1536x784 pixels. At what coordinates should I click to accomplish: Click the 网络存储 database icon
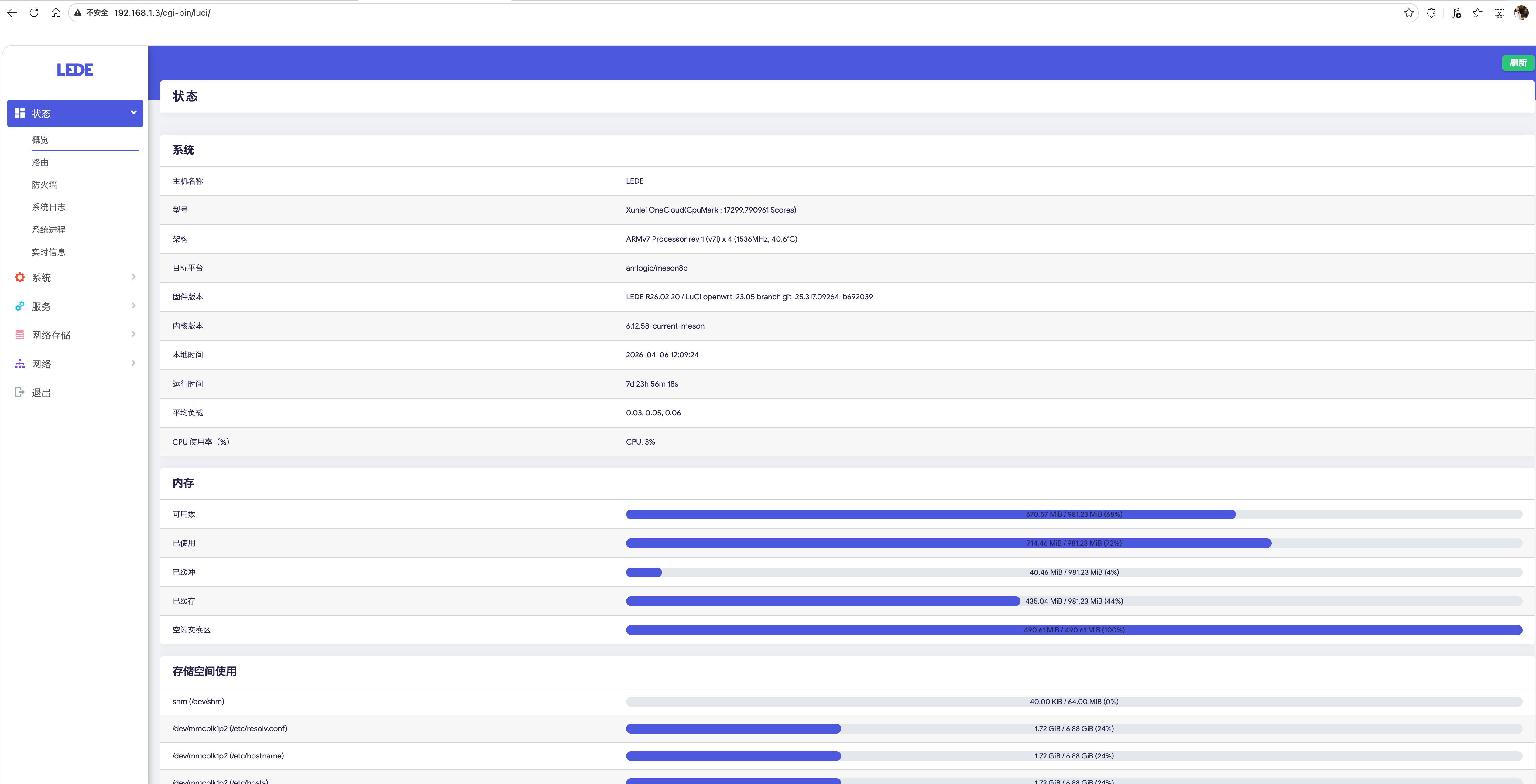(20, 335)
